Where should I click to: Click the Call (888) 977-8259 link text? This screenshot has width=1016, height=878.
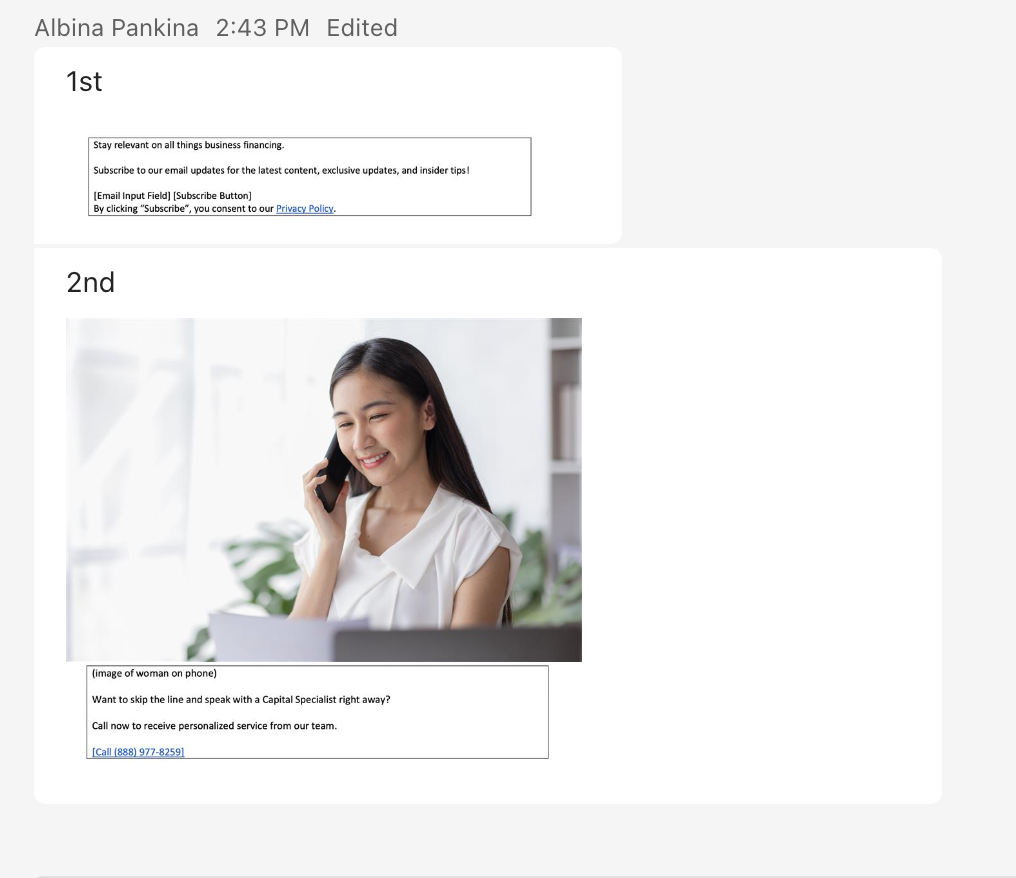click(x=138, y=752)
